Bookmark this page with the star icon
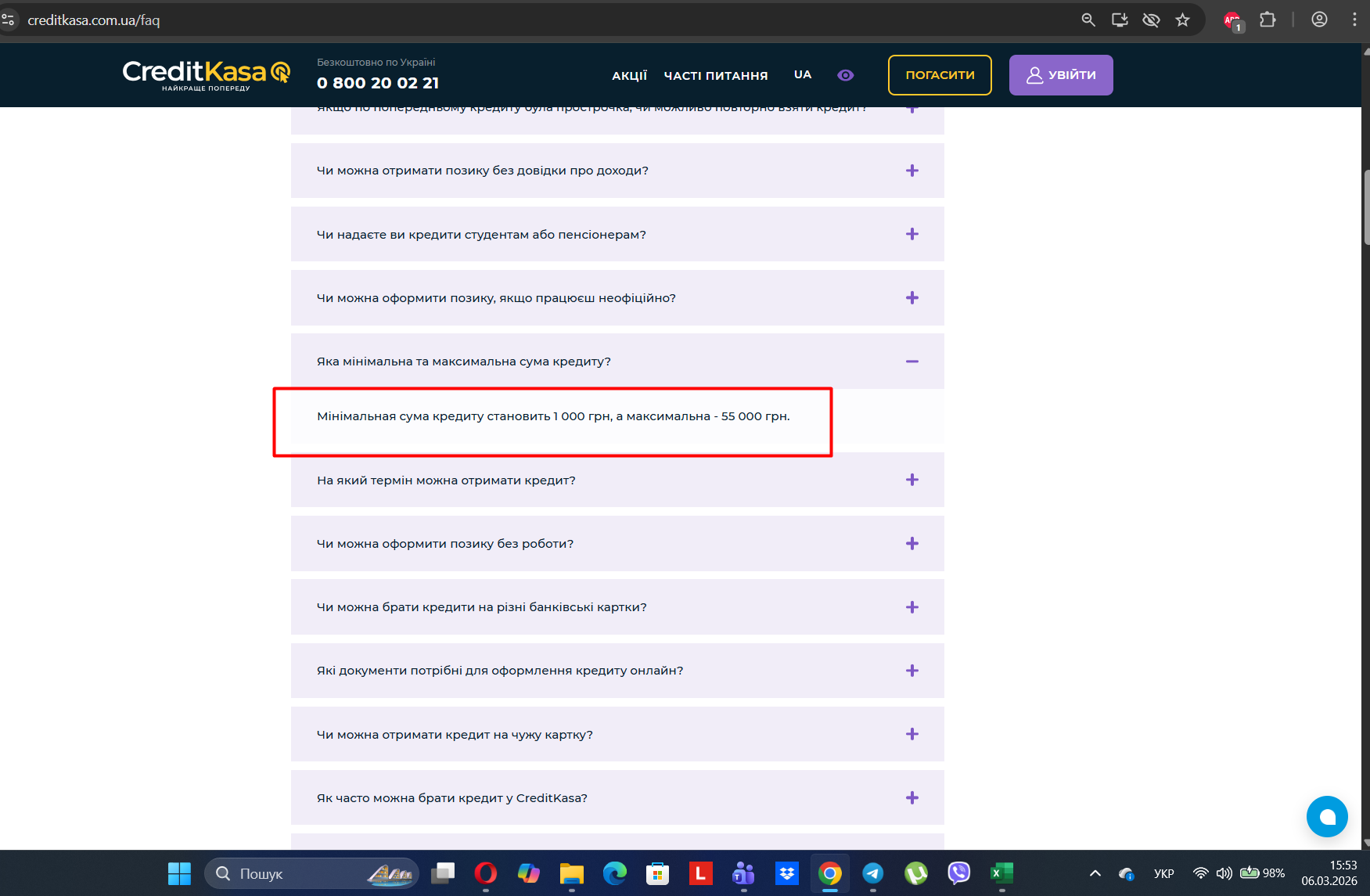The image size is (1370, 896). coord(1182,20)
